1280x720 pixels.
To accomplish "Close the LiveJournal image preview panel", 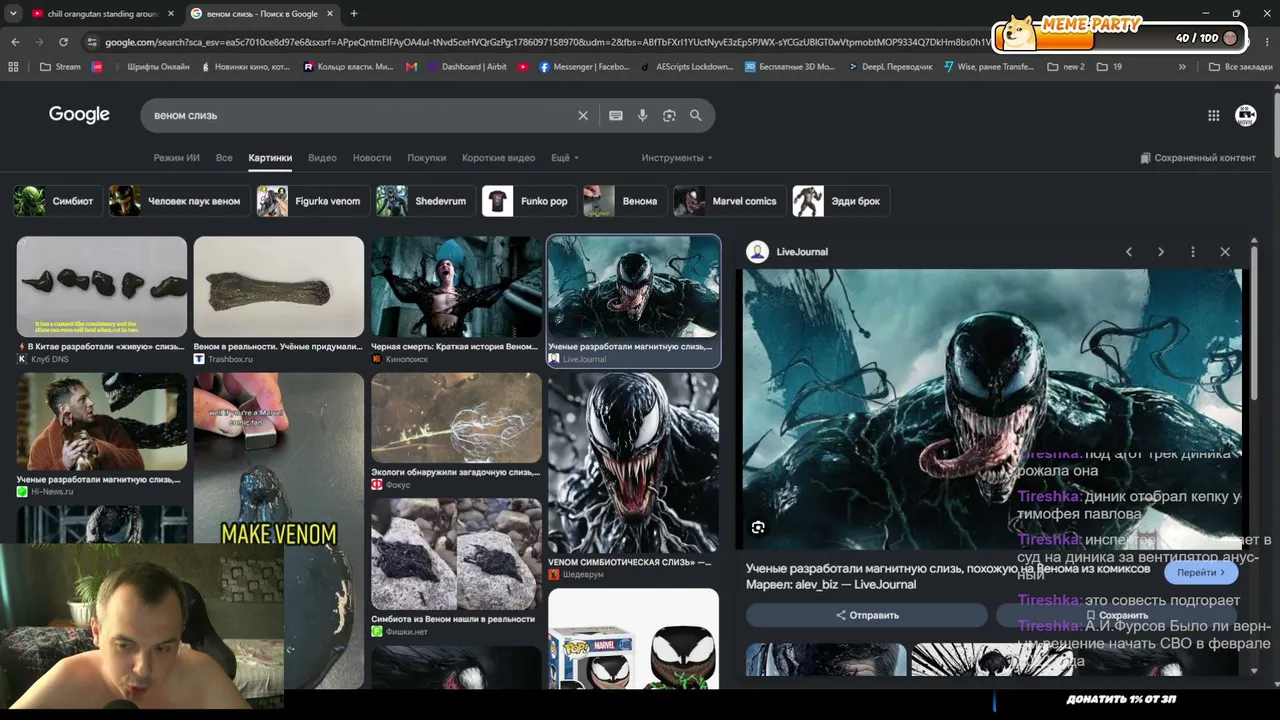I will coord(1225,252).
